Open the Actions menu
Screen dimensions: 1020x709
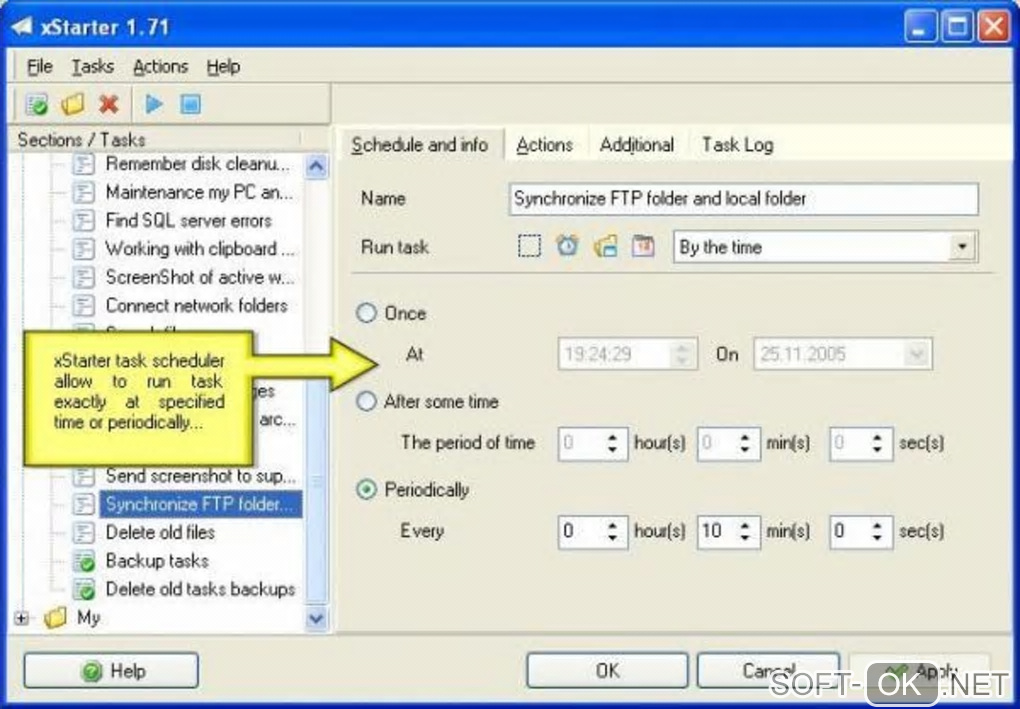[160, 66]
